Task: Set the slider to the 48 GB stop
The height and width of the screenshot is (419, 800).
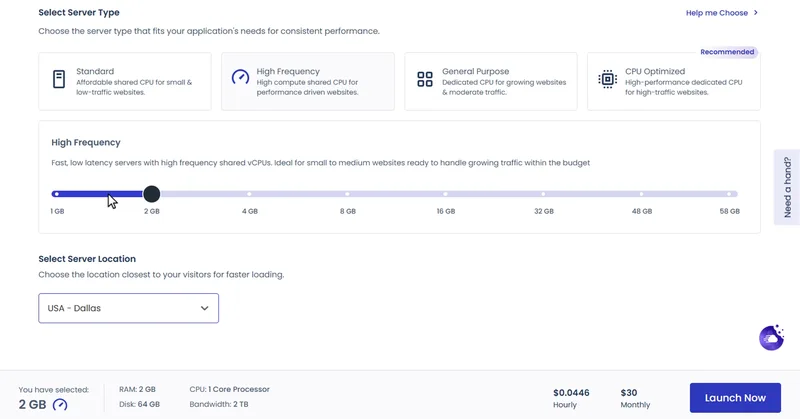Action: coord(641,194)
